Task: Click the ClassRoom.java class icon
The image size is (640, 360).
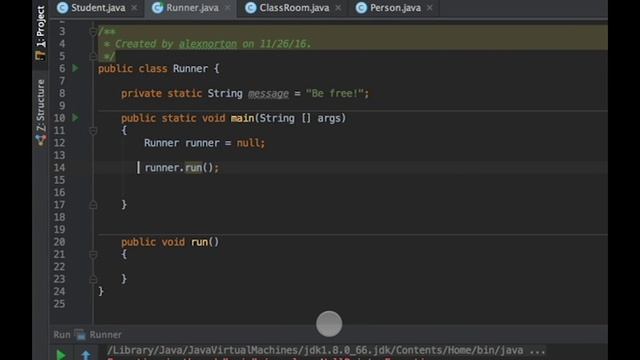Action: click(x=251, y=8)
